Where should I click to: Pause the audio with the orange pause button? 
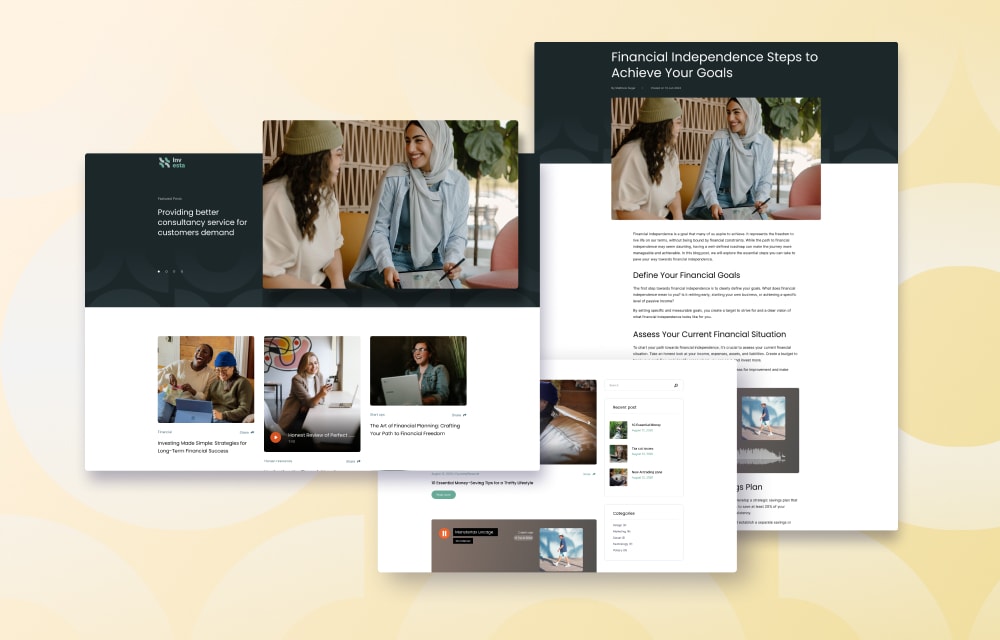444,533
